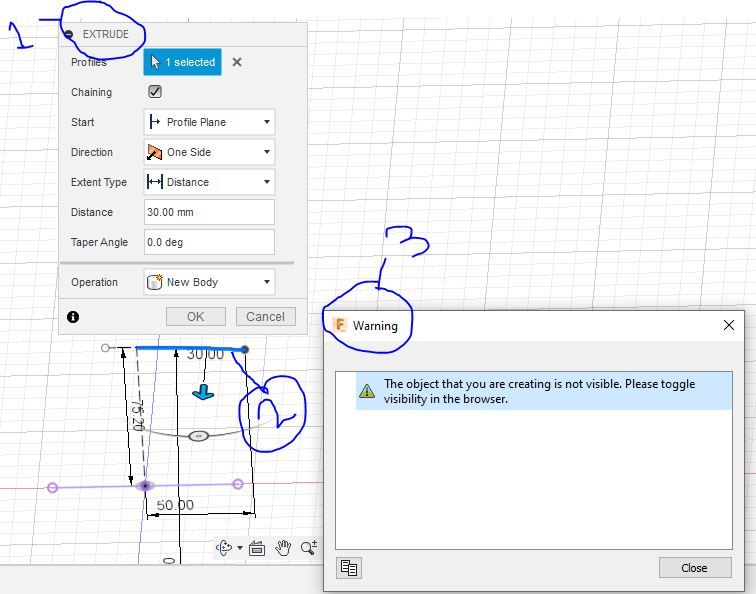Click the Close button in Warning dialog
This screenshot has height=594, width=756.
coord(695,568)
